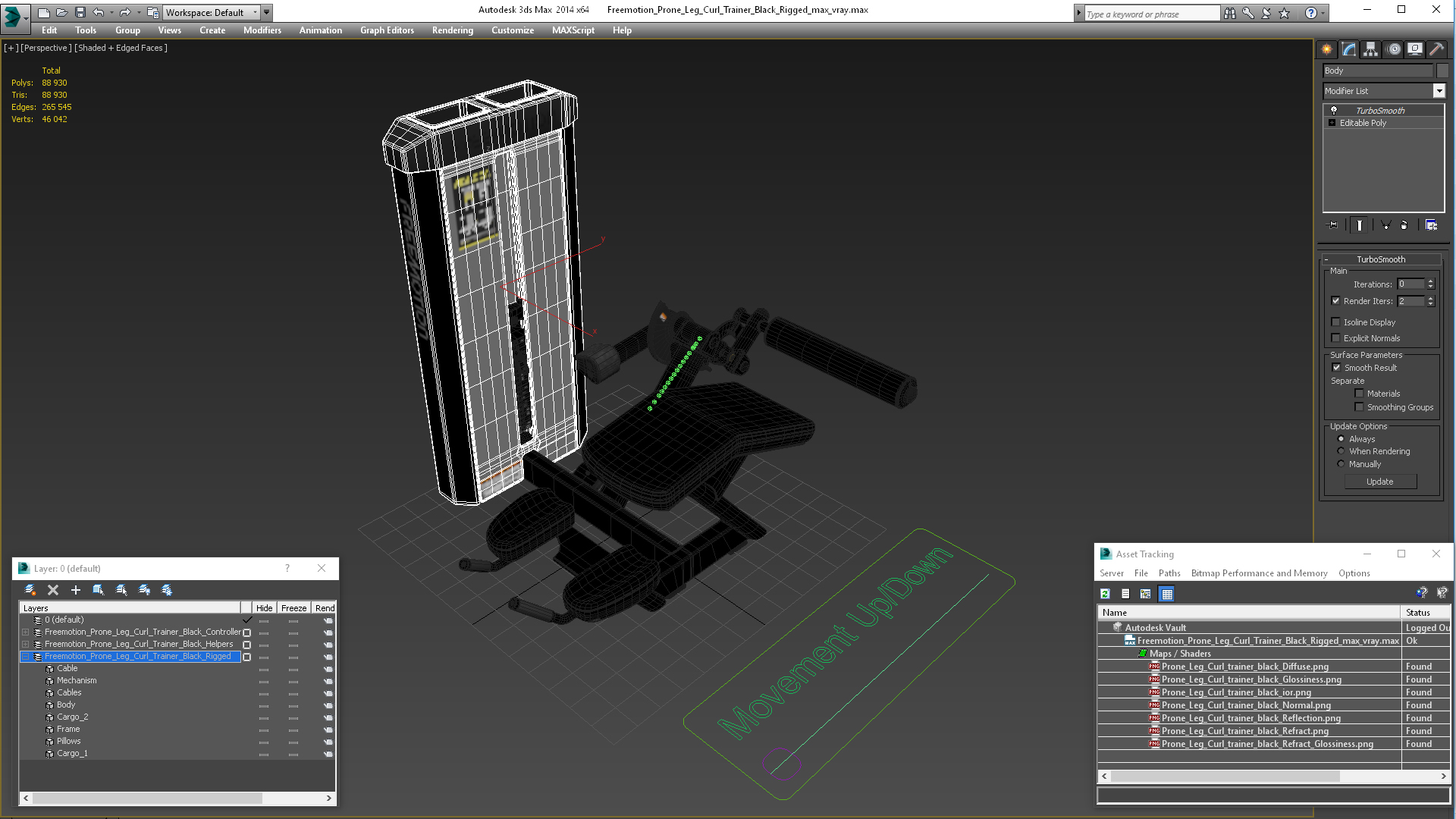Click the TurboSmooth Update button

pyautogui.click(x=1379, y=482)
